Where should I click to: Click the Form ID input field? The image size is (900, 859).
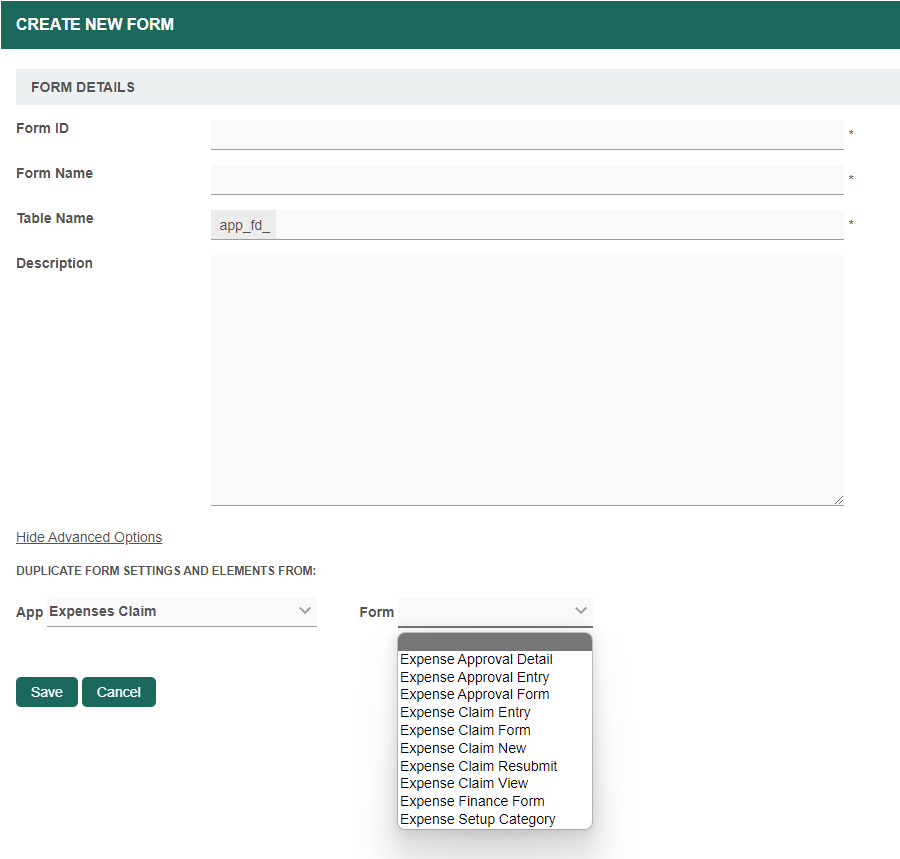(x=527, y=134)
